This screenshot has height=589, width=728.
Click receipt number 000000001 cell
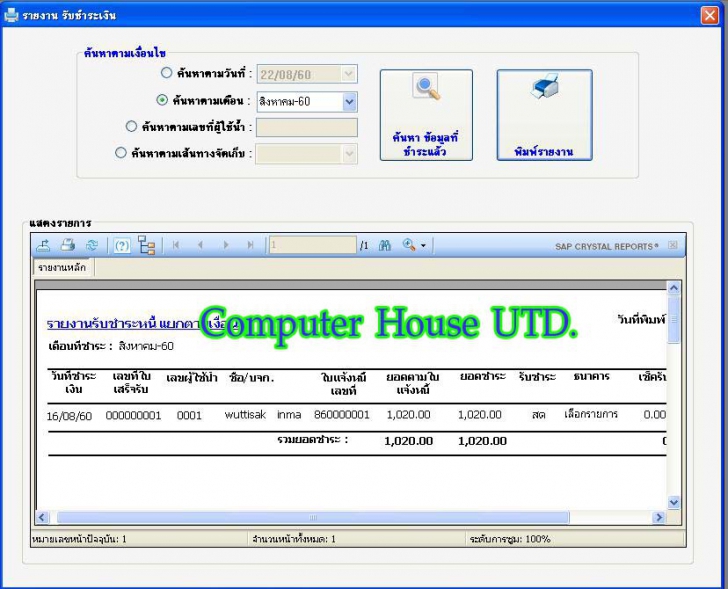coord(133,415)
